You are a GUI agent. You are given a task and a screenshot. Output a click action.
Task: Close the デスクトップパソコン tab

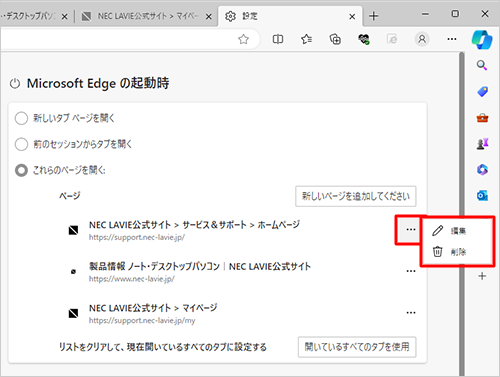65,16
